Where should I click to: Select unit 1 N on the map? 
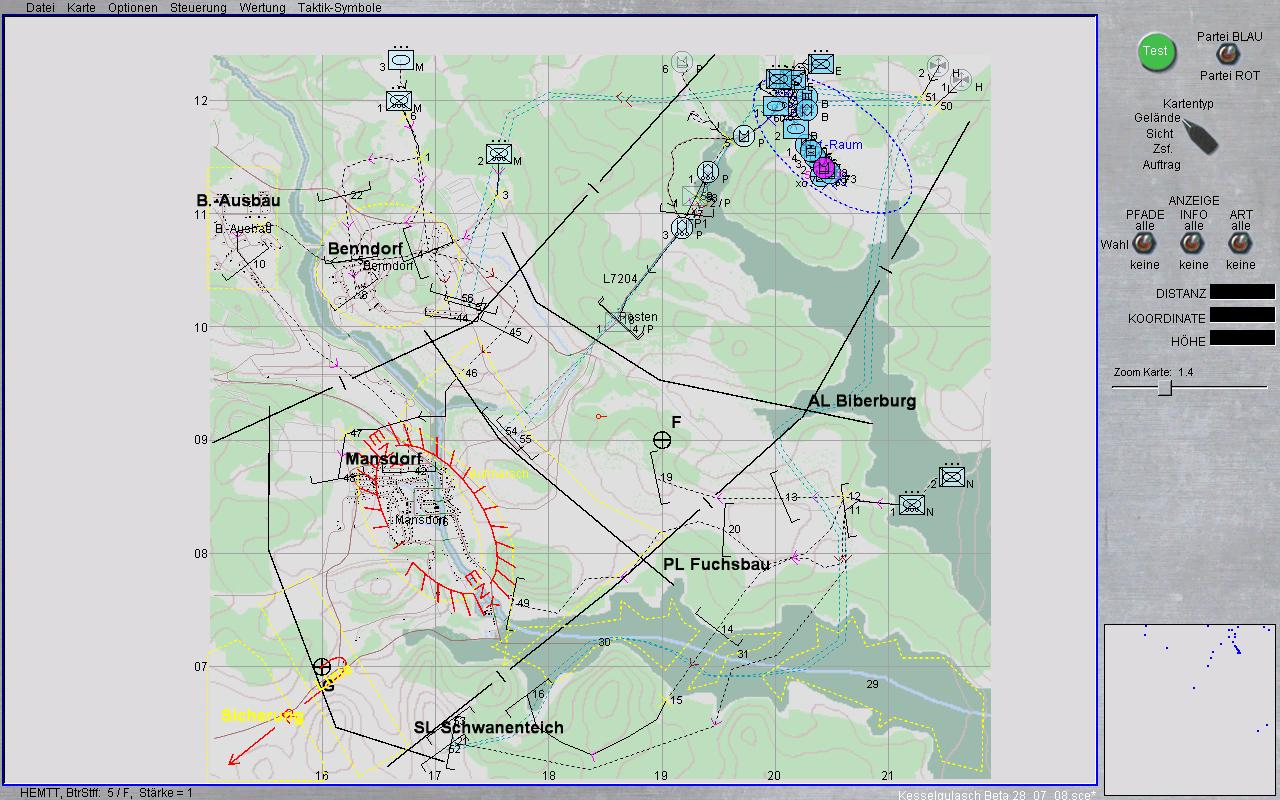coord(911,505)
